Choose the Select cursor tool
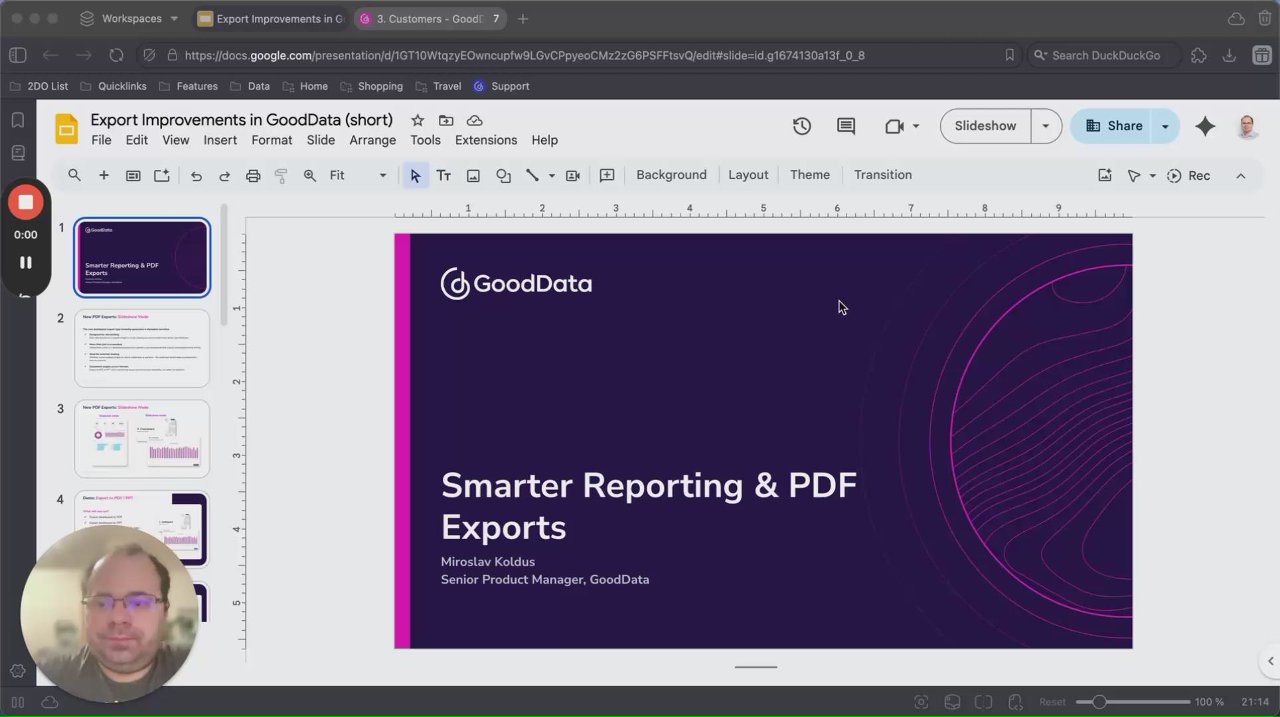The image size is (1280, 717). pos(415,175)
